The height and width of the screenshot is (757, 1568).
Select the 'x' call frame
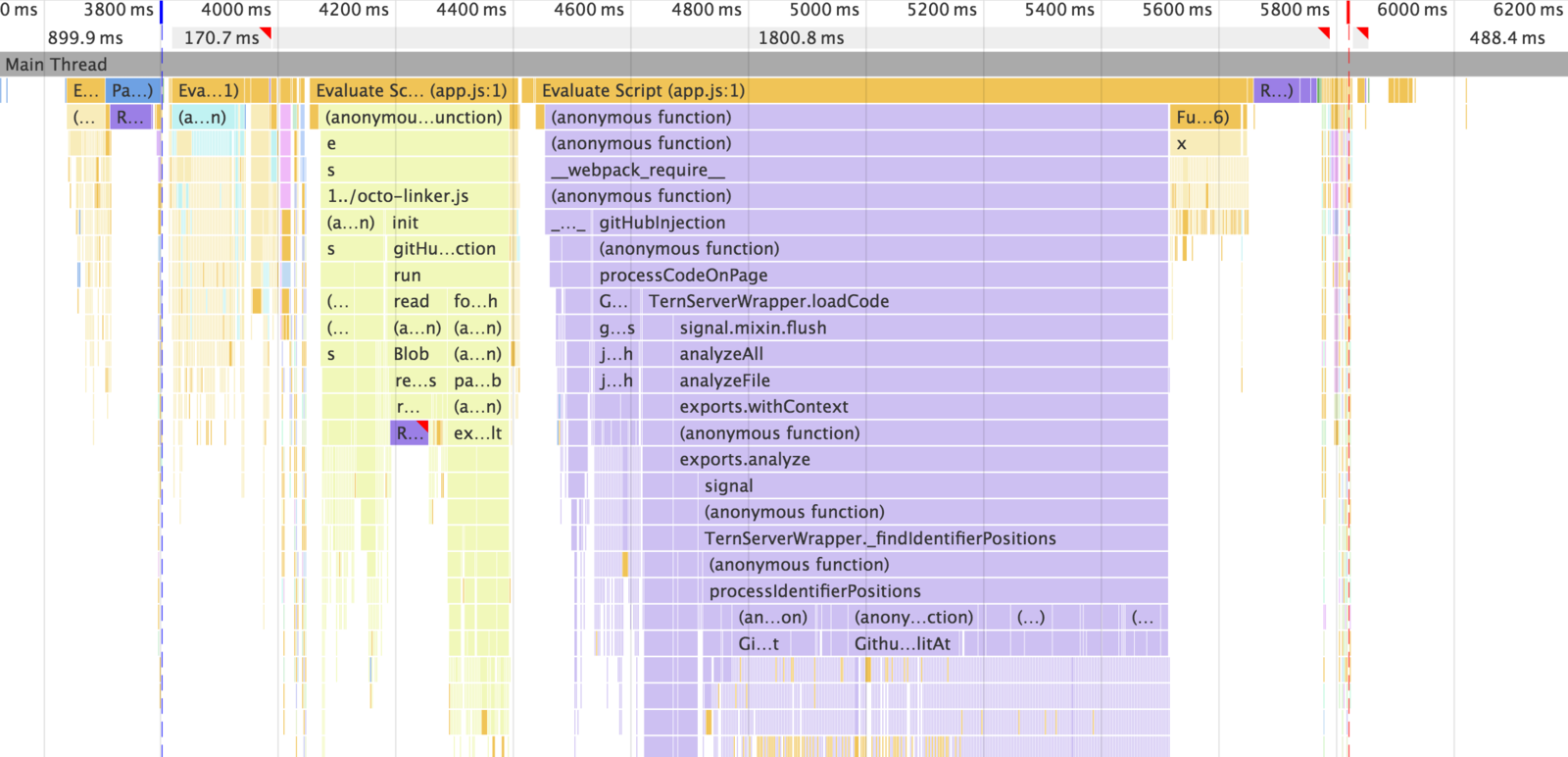[x=1206, y=144]
